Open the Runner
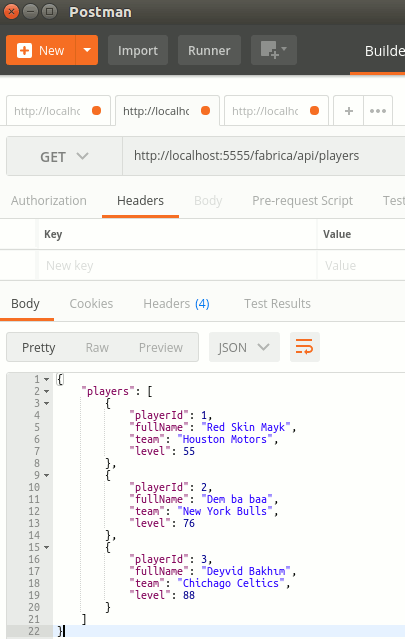This screenshot has height=639, width=405. coord(209,50)
